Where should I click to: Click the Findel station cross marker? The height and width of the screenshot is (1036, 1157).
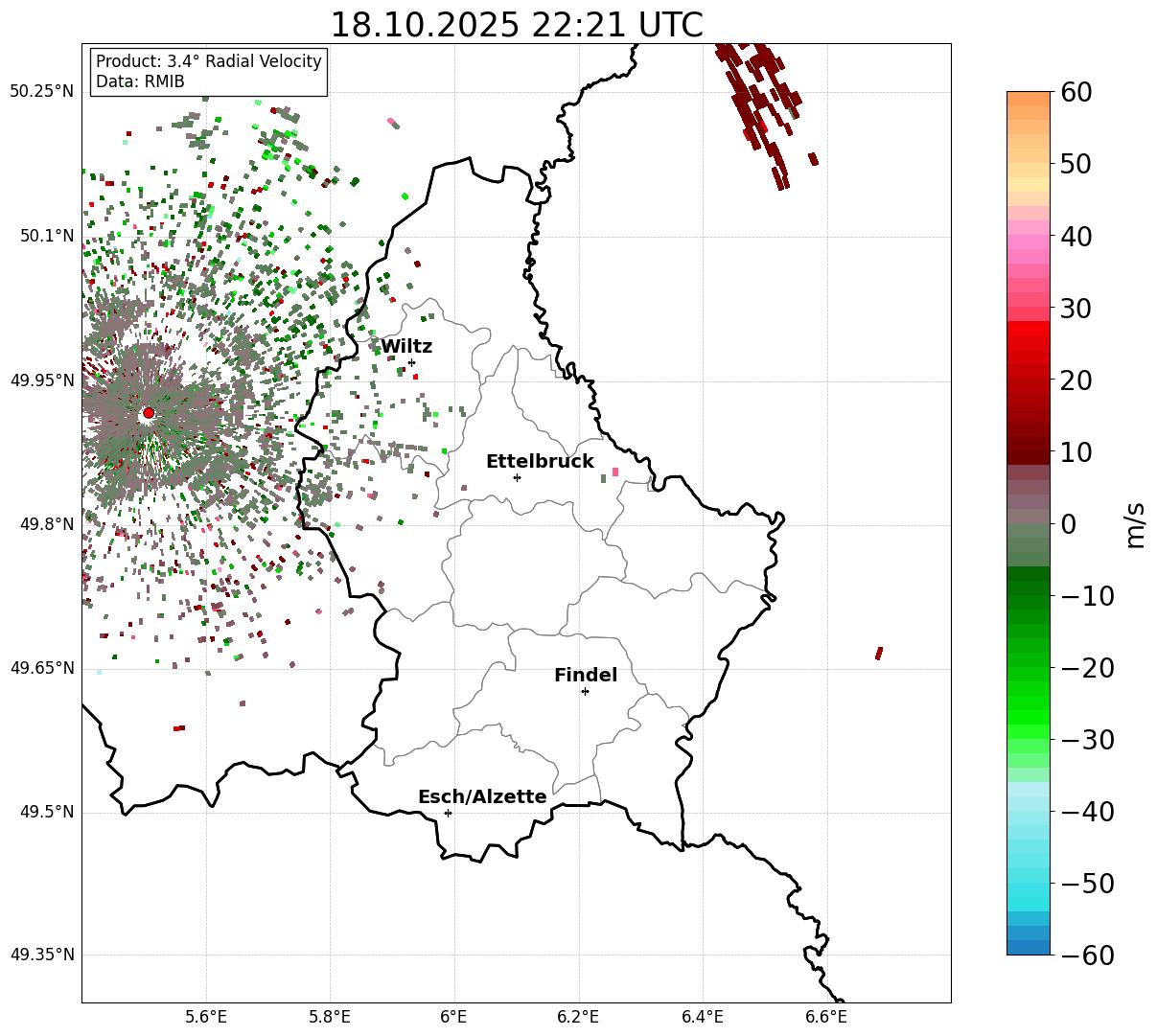click(x=585, y=691)
